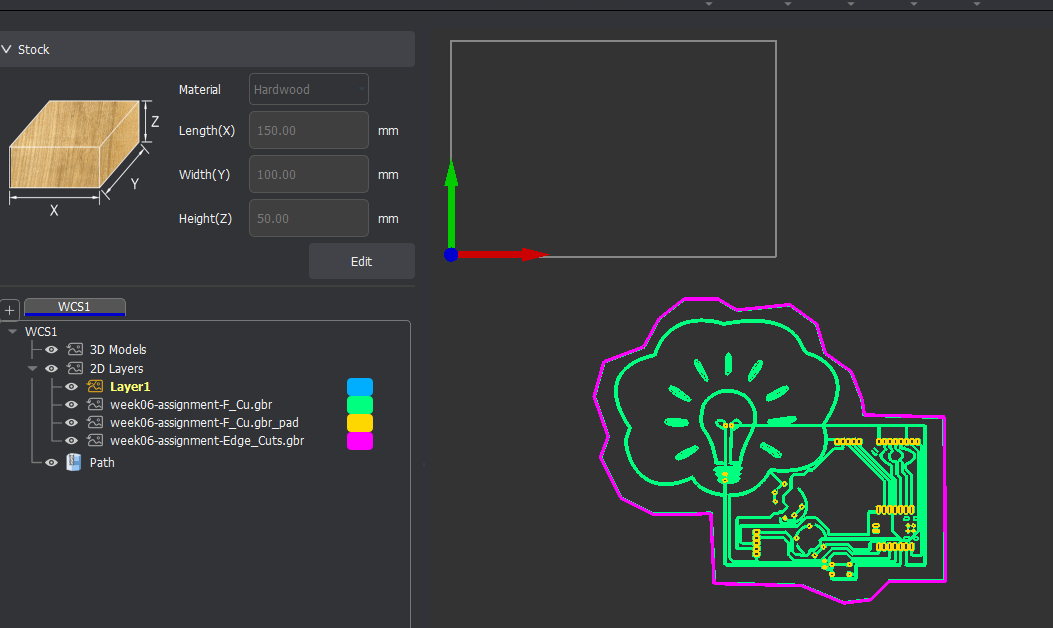This screenshot has width=1053, height=628.
Task: Click the Width(Y) input field
Action: (x=308, y=175)
